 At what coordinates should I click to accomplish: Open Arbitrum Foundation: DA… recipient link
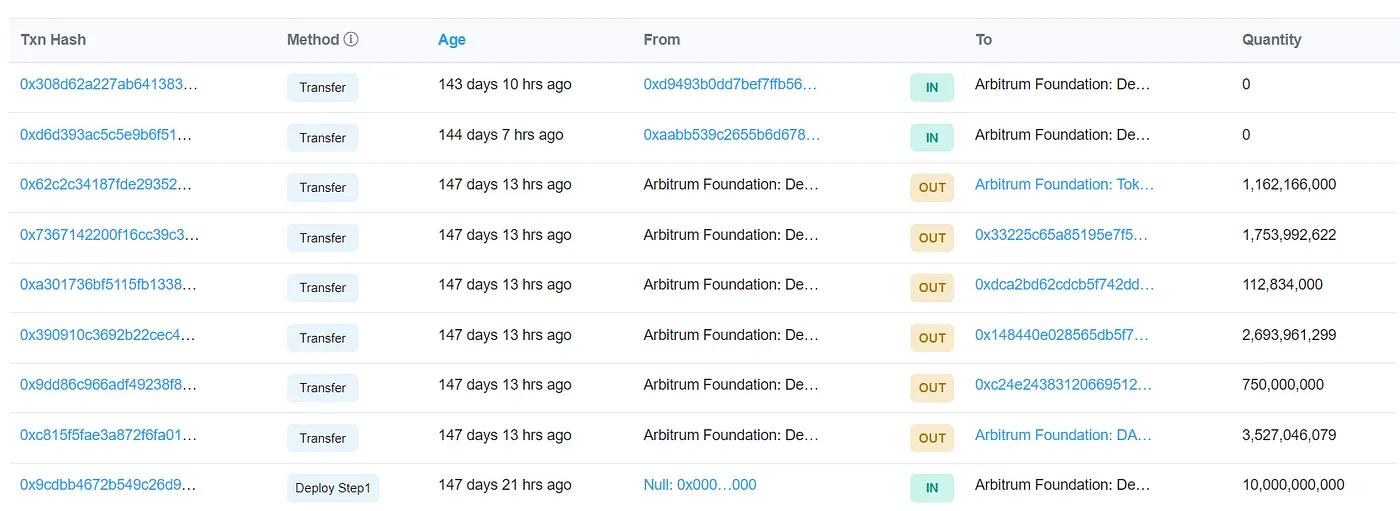[x=1063, y=435]
